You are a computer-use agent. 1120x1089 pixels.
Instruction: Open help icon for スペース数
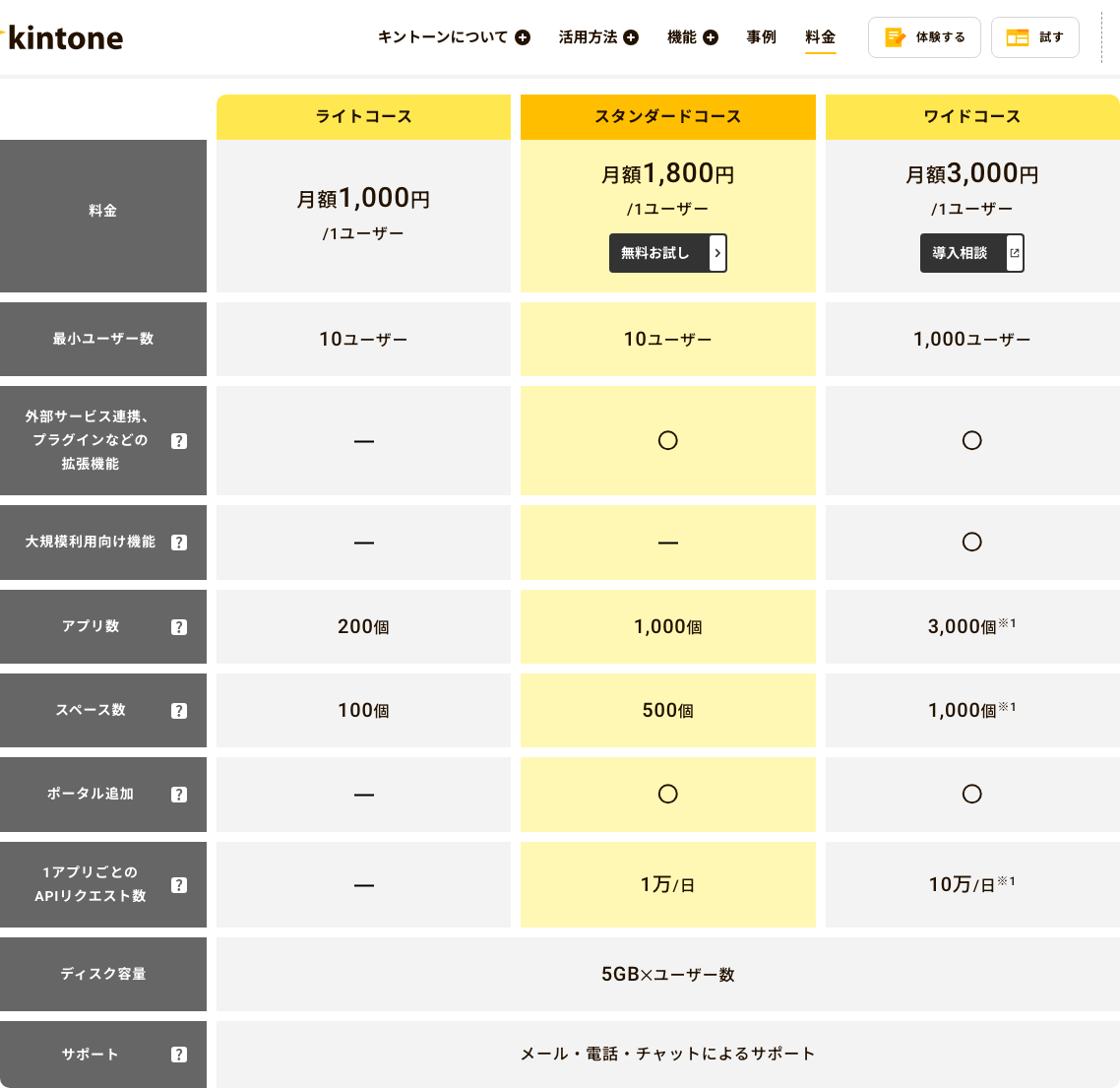coord(179,710)
